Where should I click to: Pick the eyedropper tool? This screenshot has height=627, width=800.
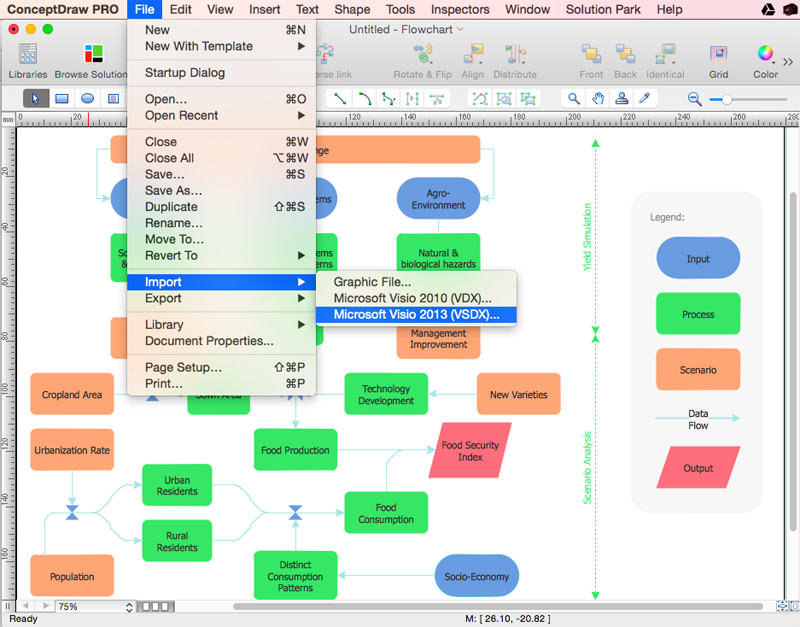pyautogui.click(x=646, y=98)
